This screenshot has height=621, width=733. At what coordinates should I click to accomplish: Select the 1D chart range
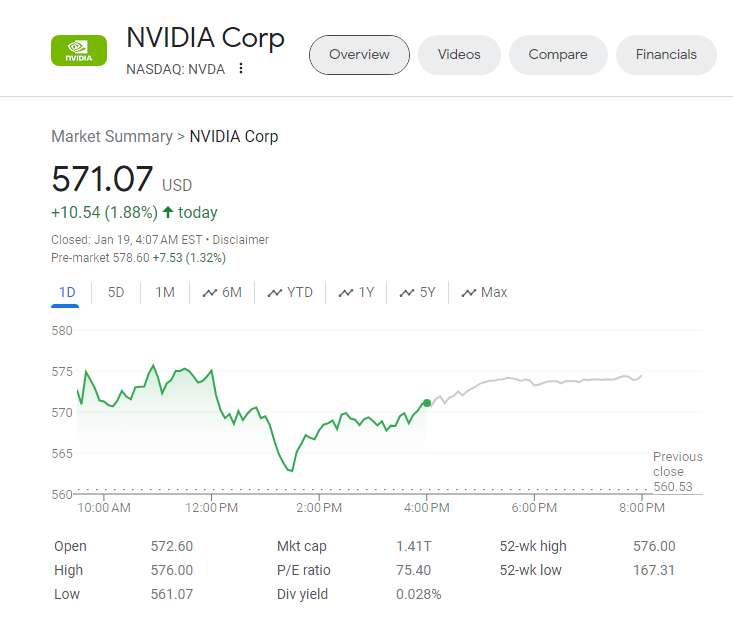[67, 292]
